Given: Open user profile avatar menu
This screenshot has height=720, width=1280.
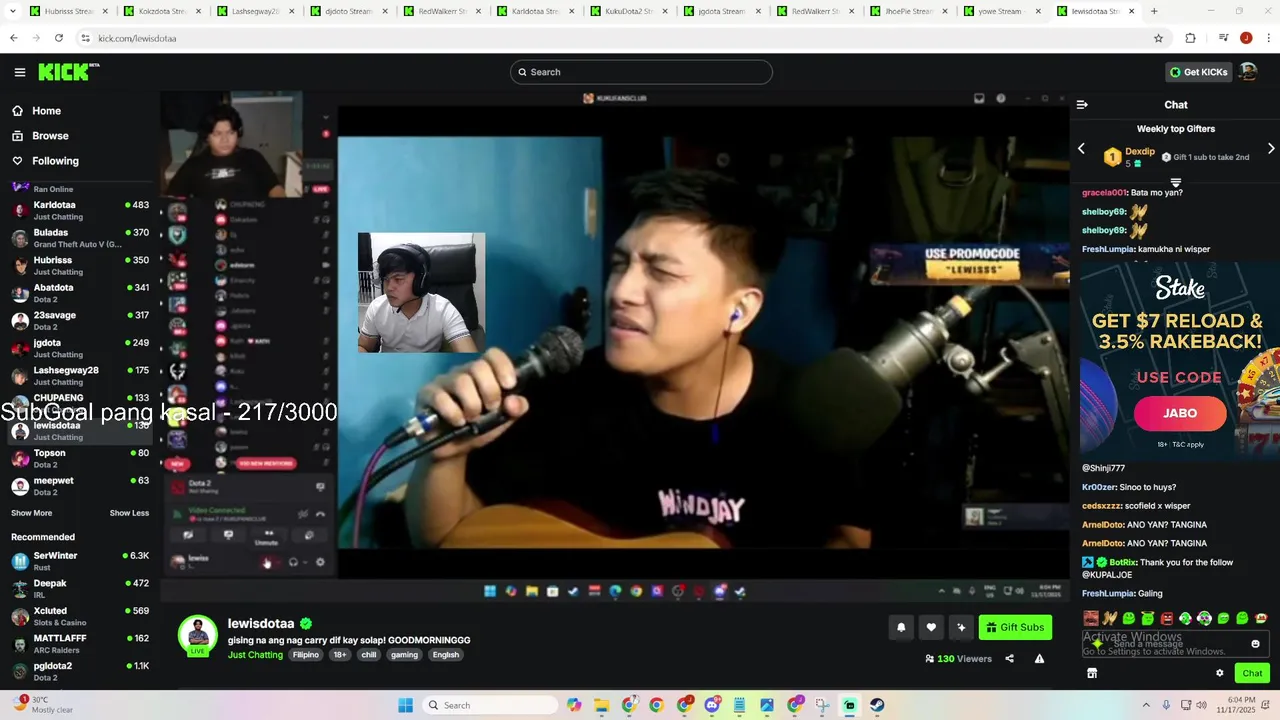Looking at the screenshot, I should [1248, 72].
